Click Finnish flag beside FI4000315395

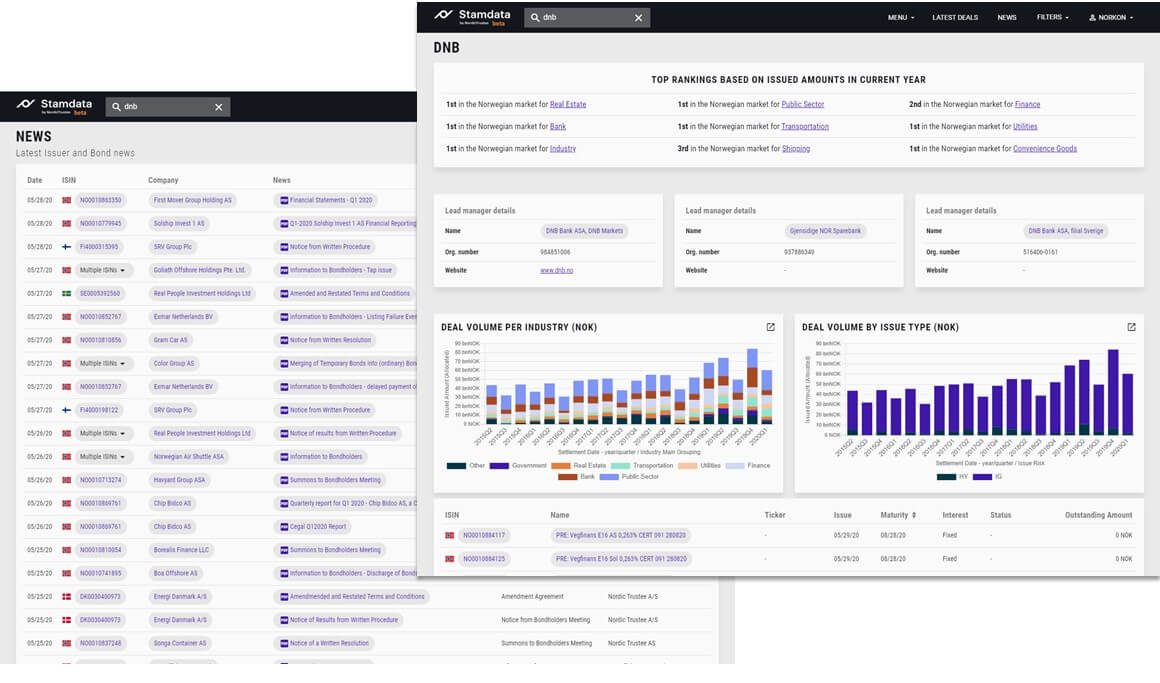[x=67, y=247]
